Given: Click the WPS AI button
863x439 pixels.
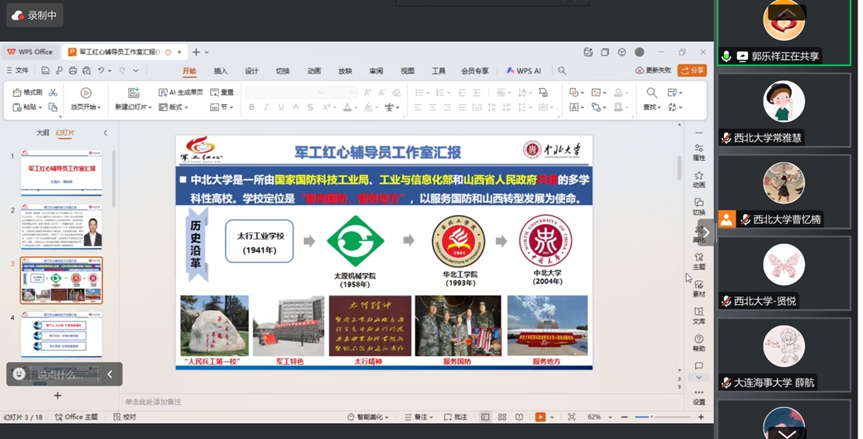Looking at the screenshot, I should tap(524, 71).
